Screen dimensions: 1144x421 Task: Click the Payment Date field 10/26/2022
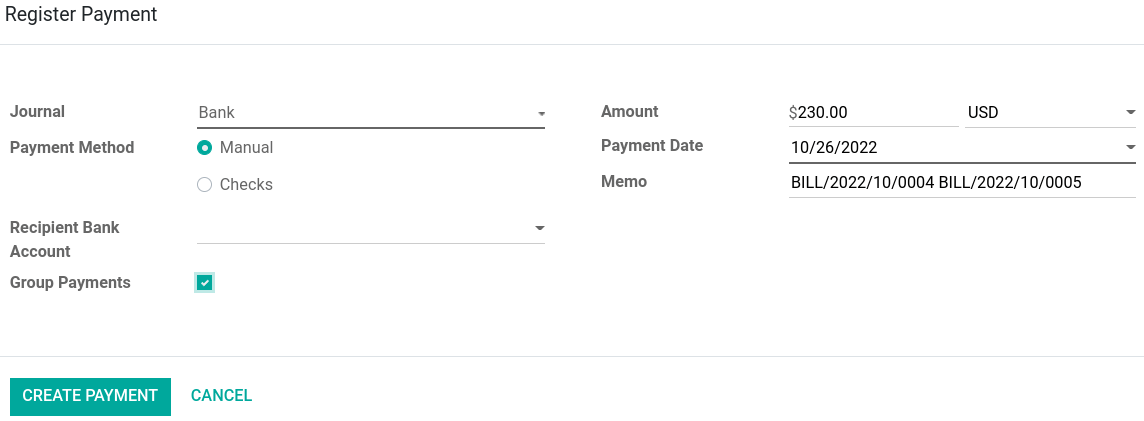coord(950,147)
